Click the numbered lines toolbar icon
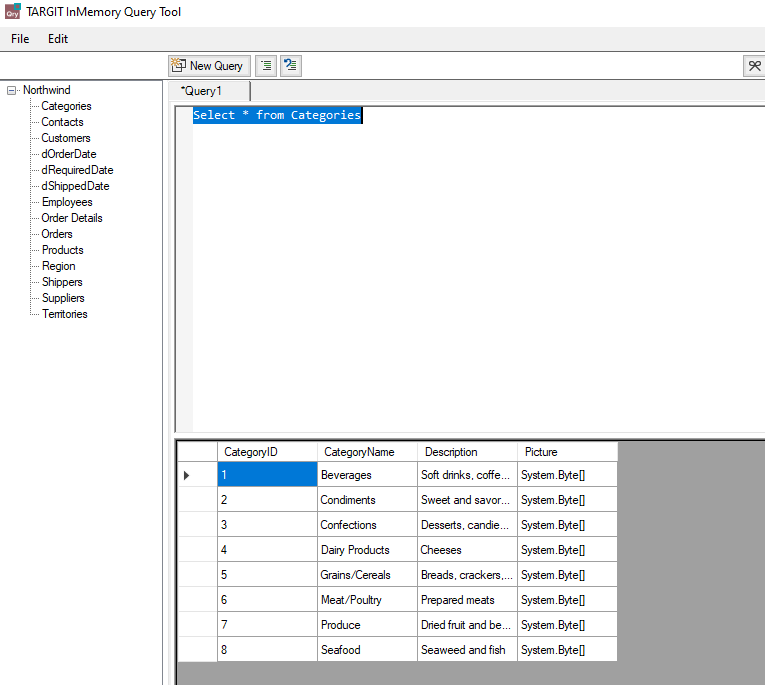 click(x=291, y=66)
